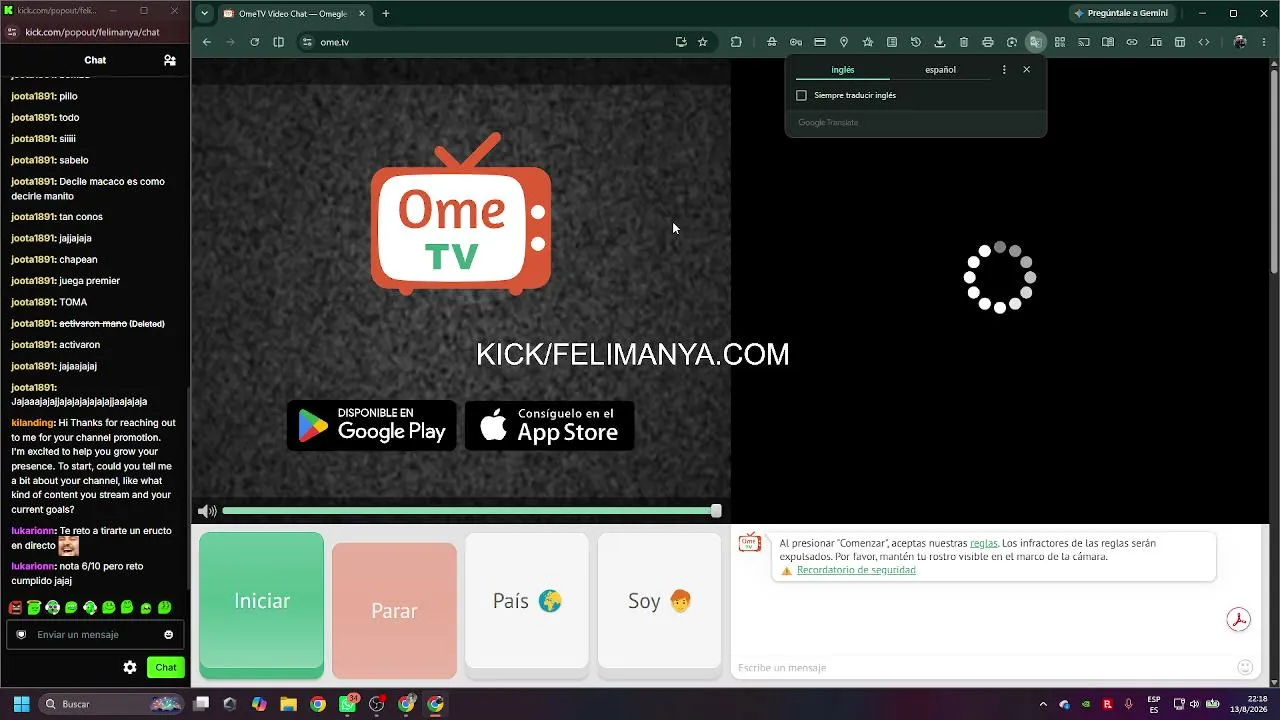Open the Kick chat emoji picker

pyautogui.click(x=168, y=635)
